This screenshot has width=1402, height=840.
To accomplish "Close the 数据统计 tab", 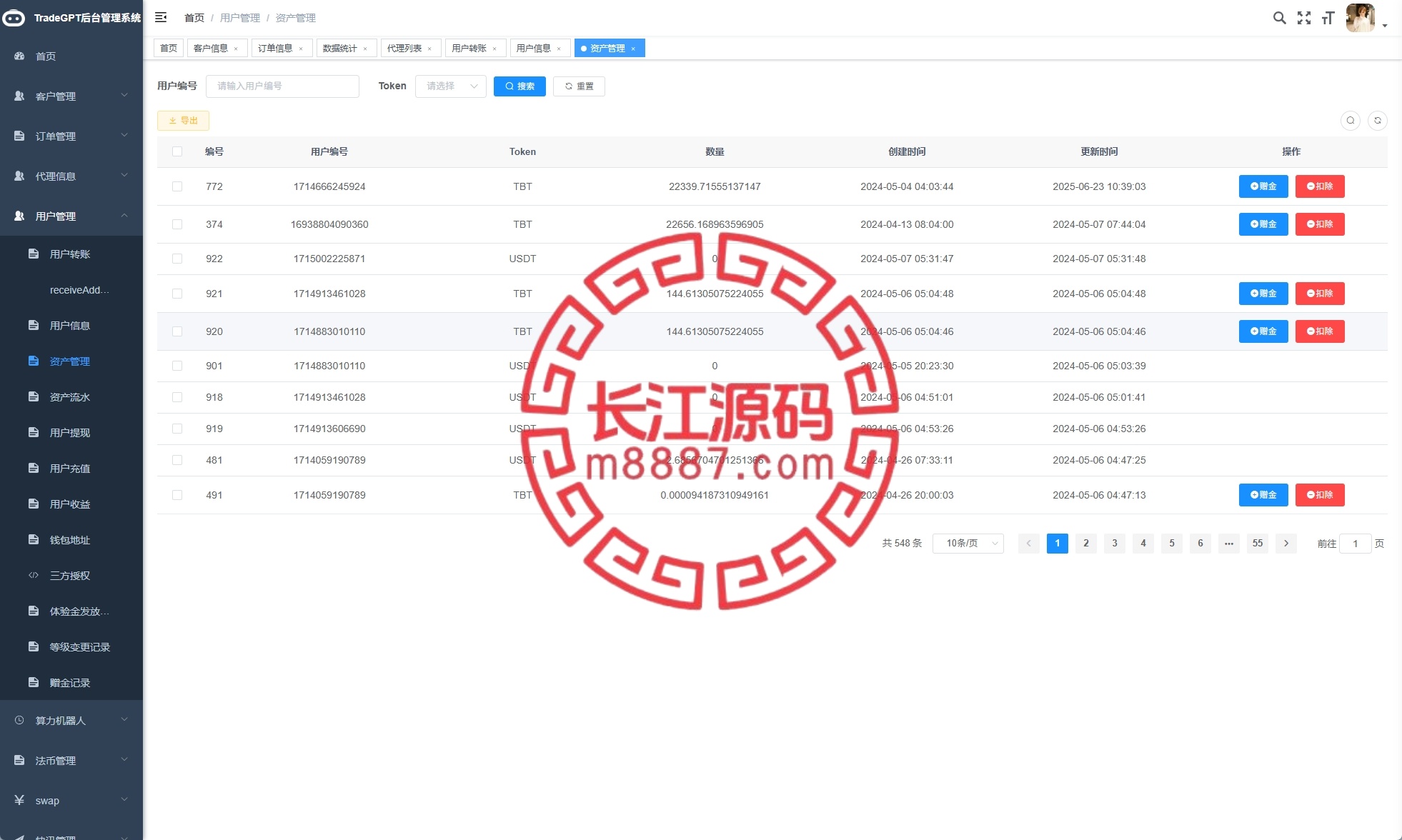I will (365, 49).
